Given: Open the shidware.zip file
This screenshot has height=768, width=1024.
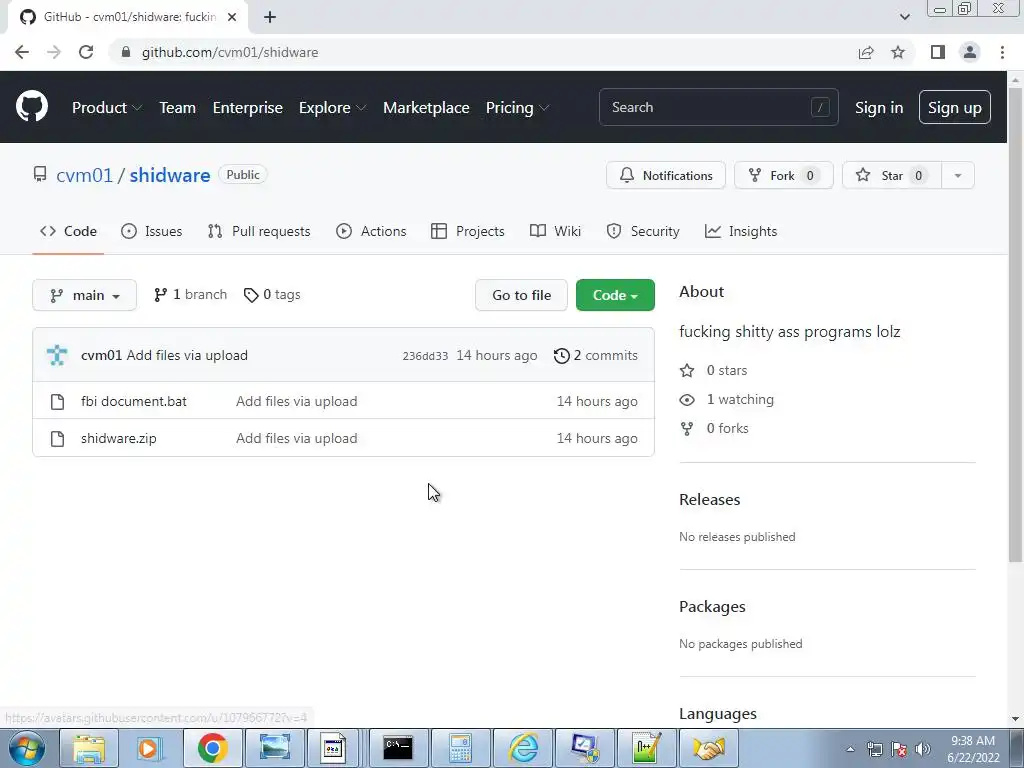Looking at the screenshot, I should (x=119, y=439).
